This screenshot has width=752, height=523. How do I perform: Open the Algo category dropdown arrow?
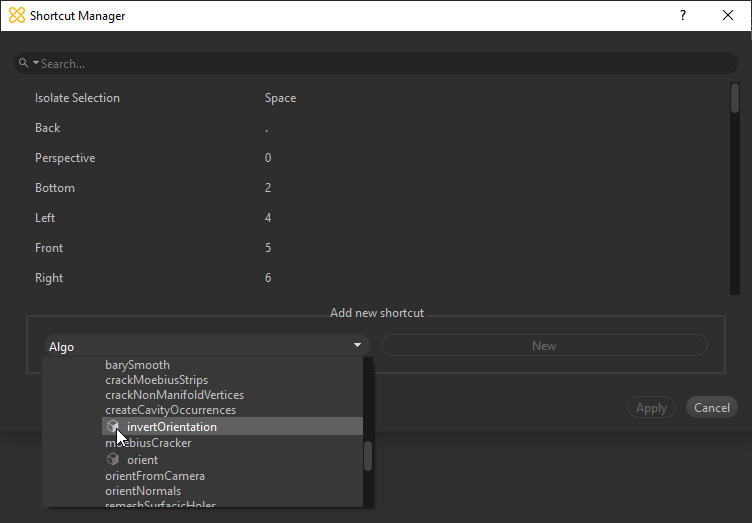pyautogui.click(x=357, y=346)
